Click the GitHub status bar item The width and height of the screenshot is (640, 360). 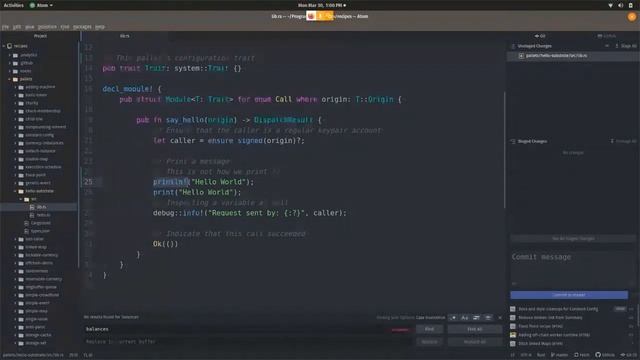click(605, 355)
